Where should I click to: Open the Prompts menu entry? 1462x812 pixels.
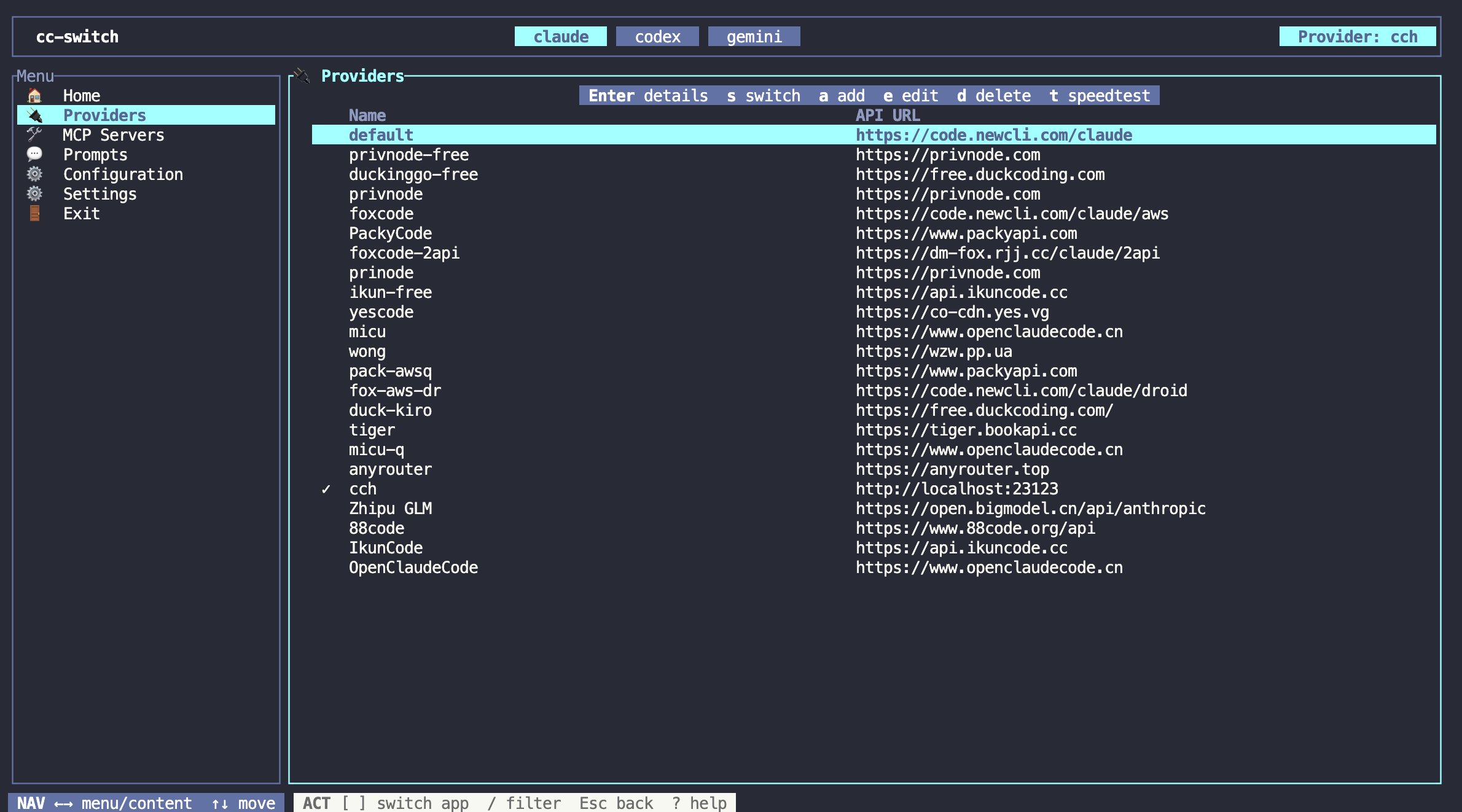(x=95, y=154)
